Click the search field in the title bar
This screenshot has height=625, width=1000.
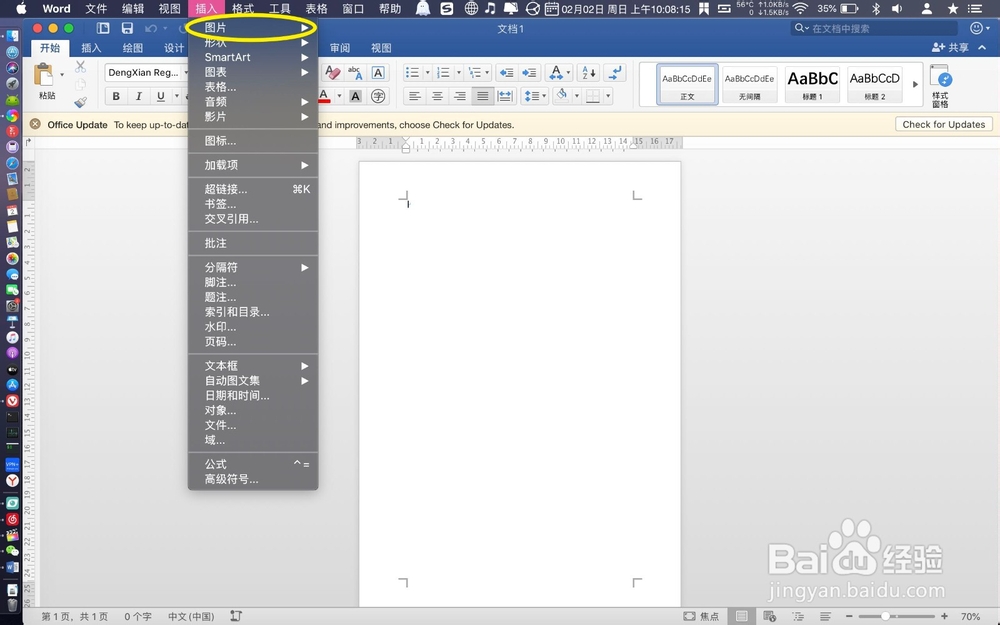875,28
